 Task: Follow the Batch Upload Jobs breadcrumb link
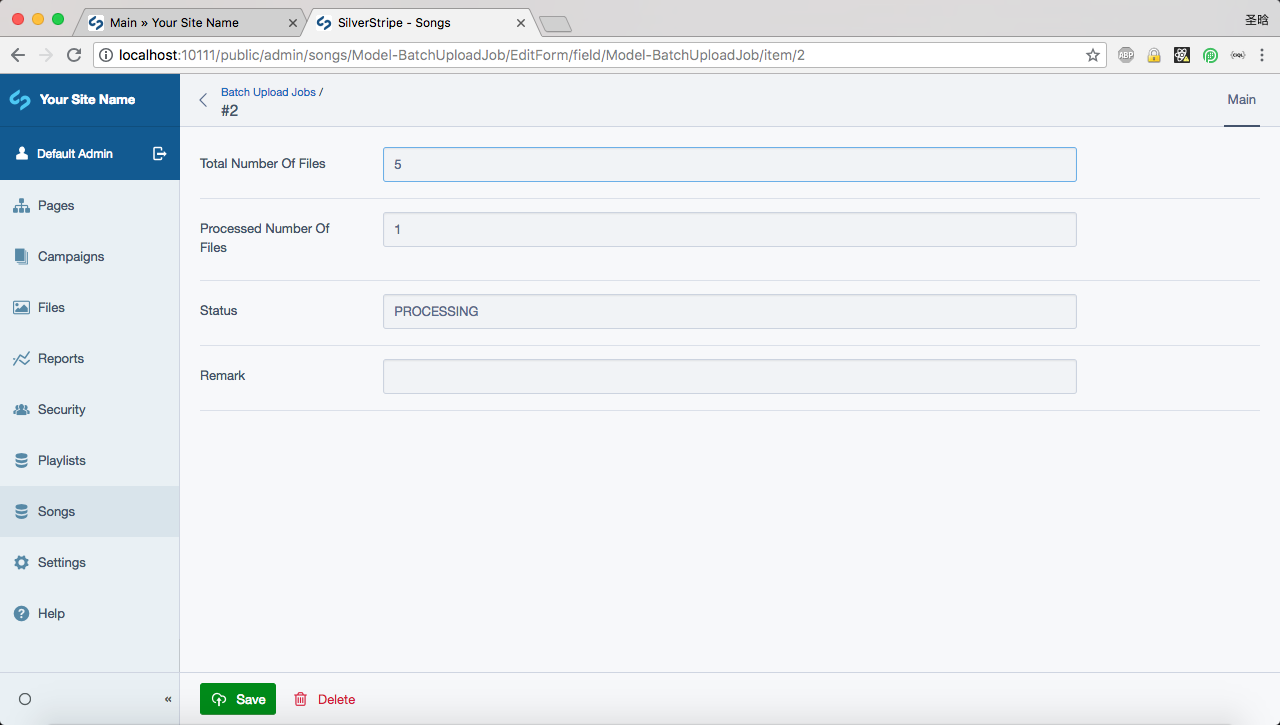(x=268, y=92)
